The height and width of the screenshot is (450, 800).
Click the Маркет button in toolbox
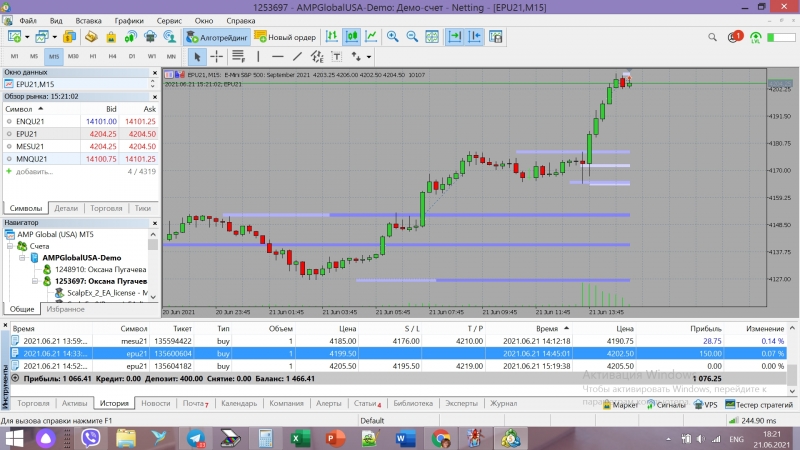click(x=620, y=405)
